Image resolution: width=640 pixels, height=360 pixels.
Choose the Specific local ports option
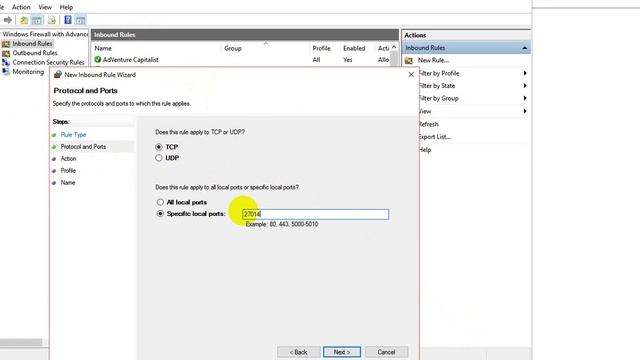click(160, 213)
